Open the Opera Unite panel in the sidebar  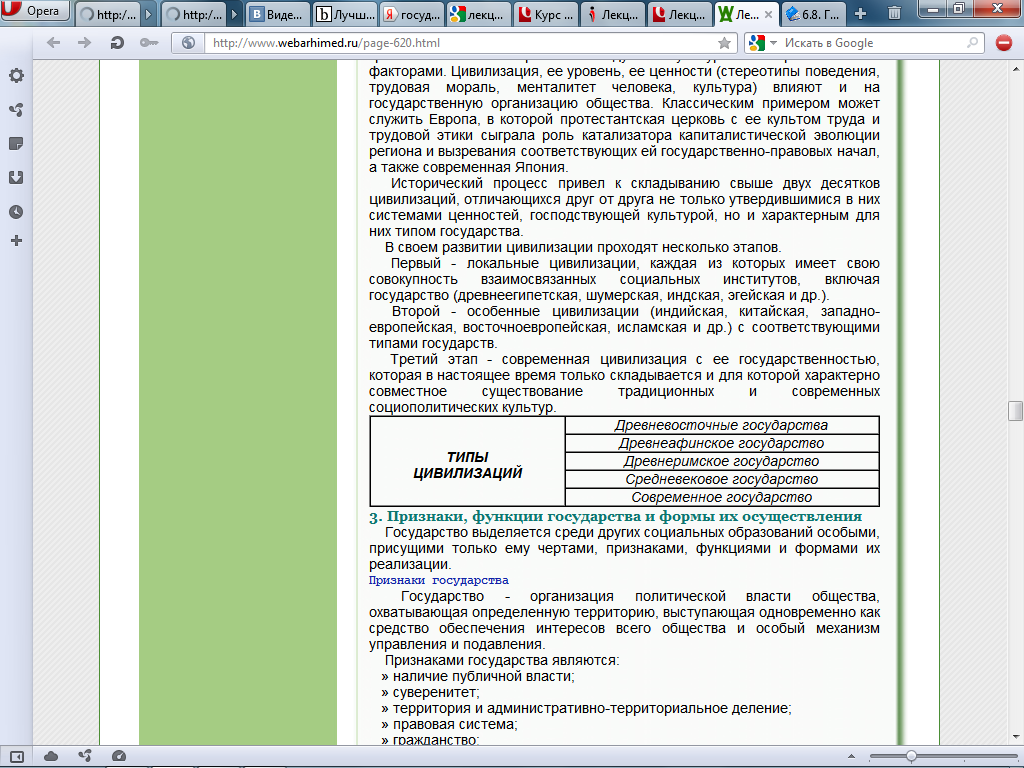pyautogui.click(x=16, y=110)
